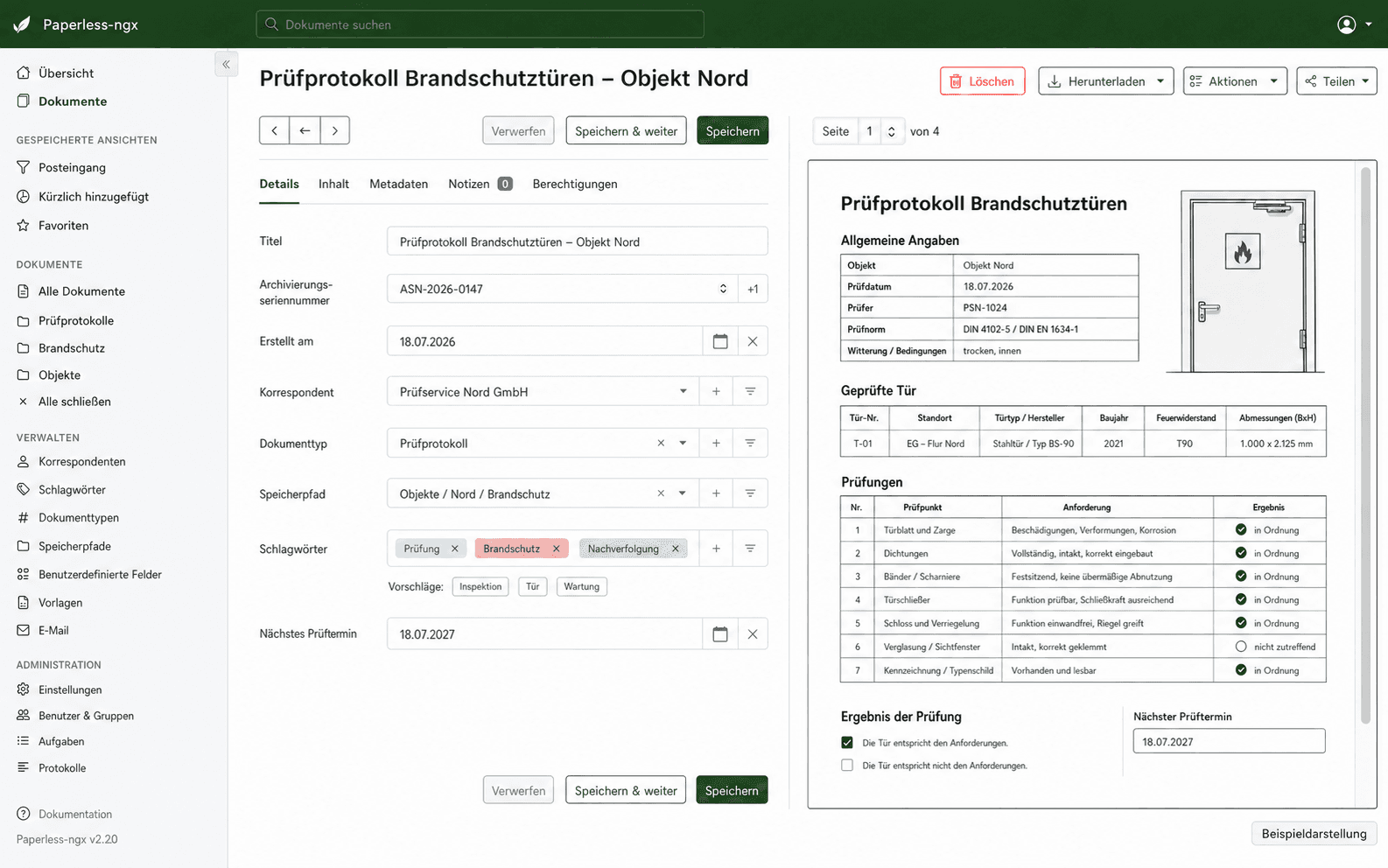Adjust the page number stepper arrows
Image resolution: width=1388 pixels, height=868 pixels.
click(892, 131)
